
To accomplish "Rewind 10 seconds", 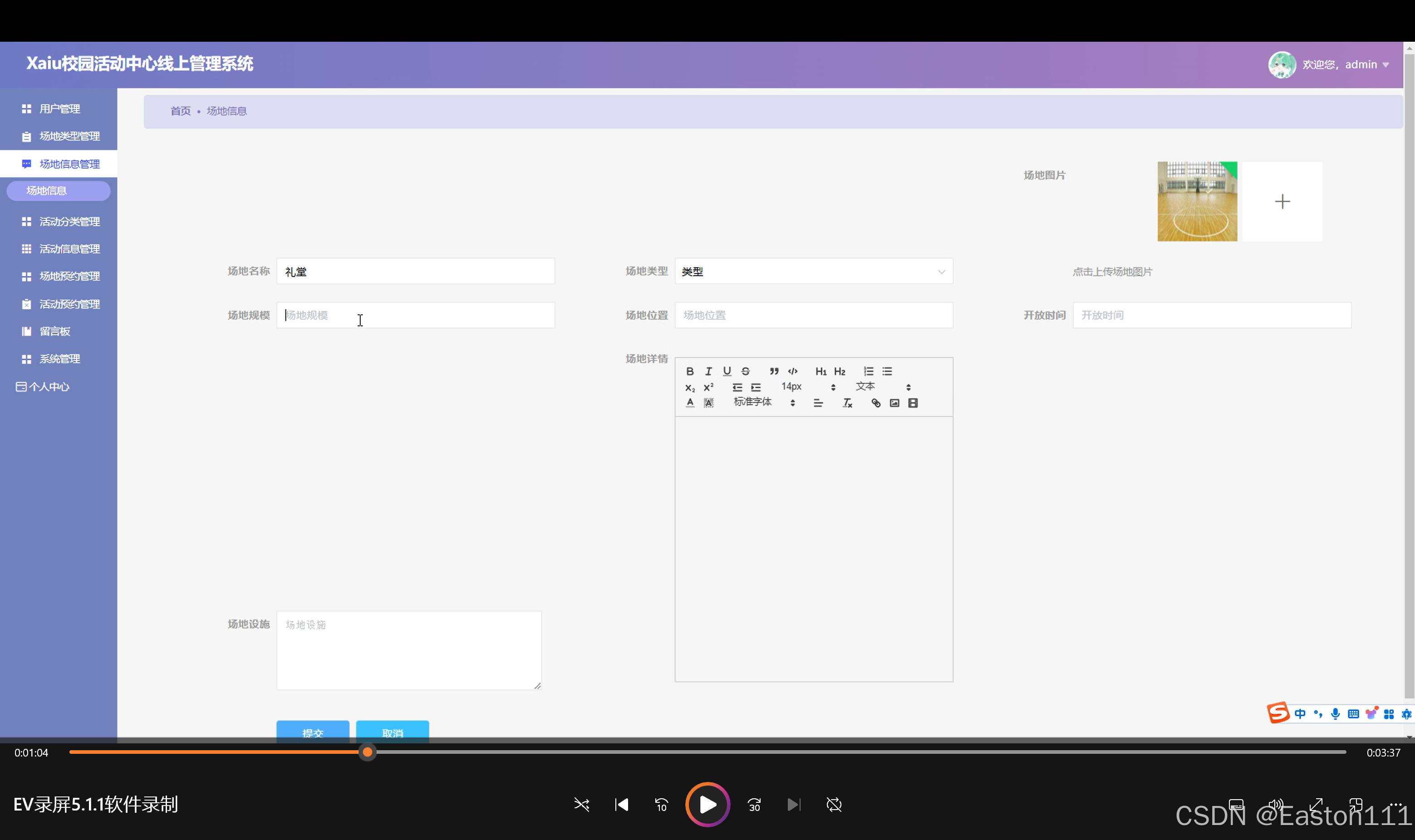I will click(661, 805).
